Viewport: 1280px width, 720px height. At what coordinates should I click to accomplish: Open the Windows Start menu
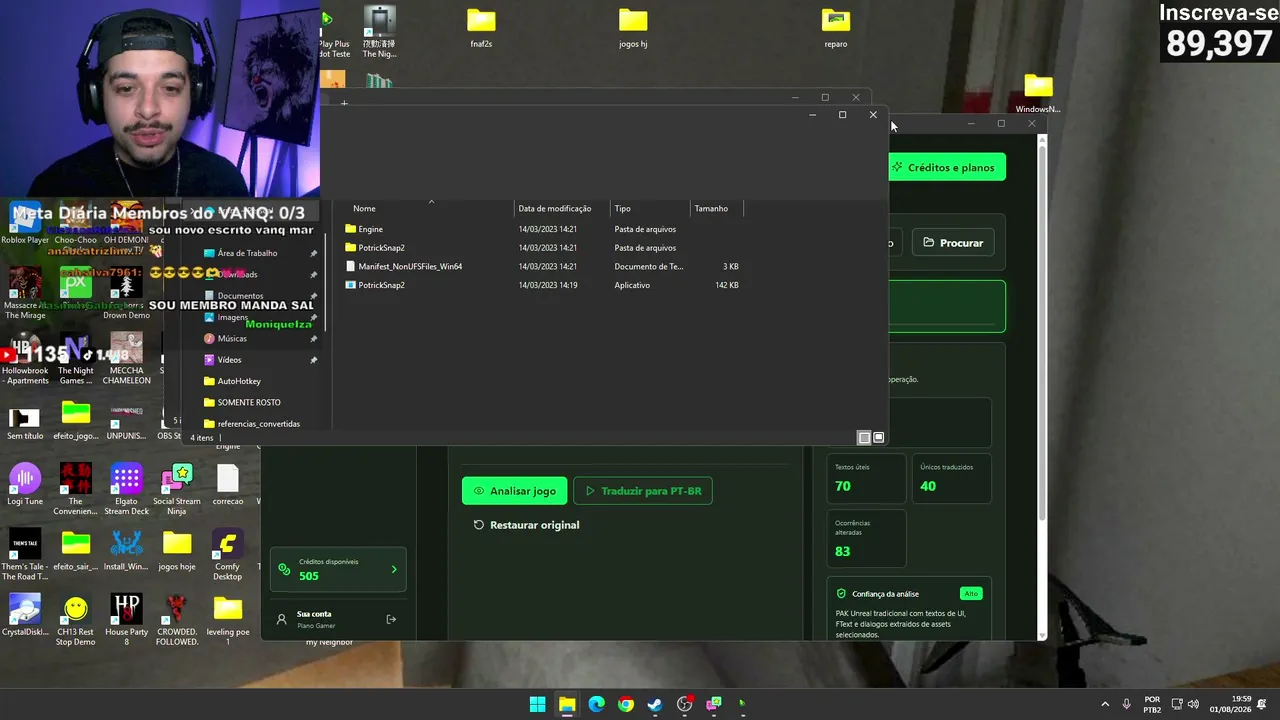(x=537, y=704)
